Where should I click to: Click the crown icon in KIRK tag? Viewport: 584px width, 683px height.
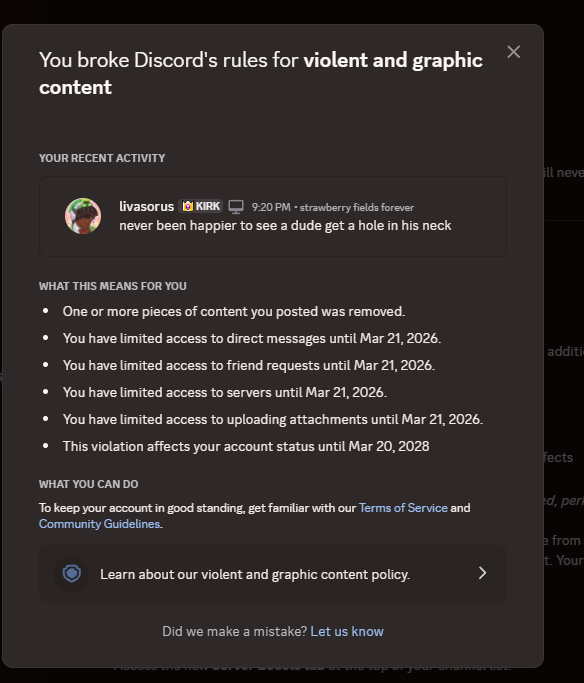(x=187, y=206)
